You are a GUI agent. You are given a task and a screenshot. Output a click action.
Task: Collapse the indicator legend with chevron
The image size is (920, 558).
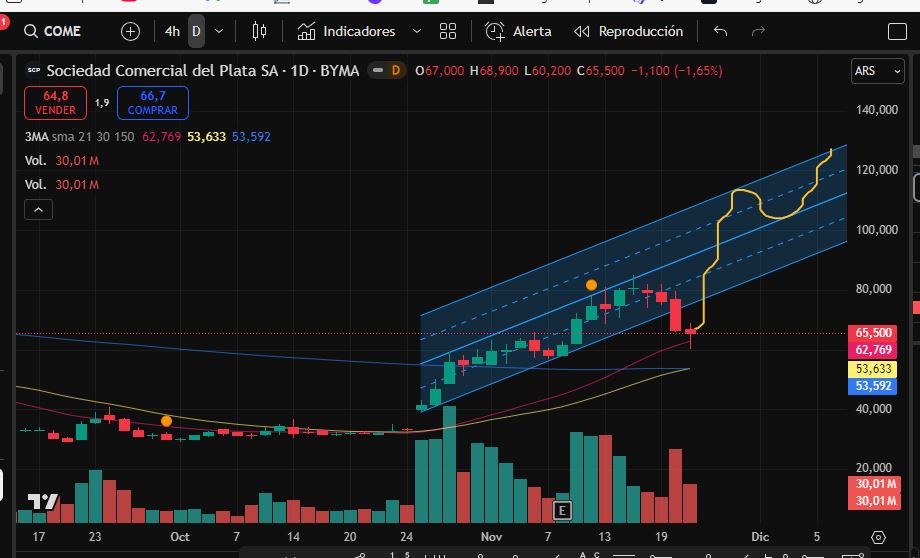(x=38, y=210)
